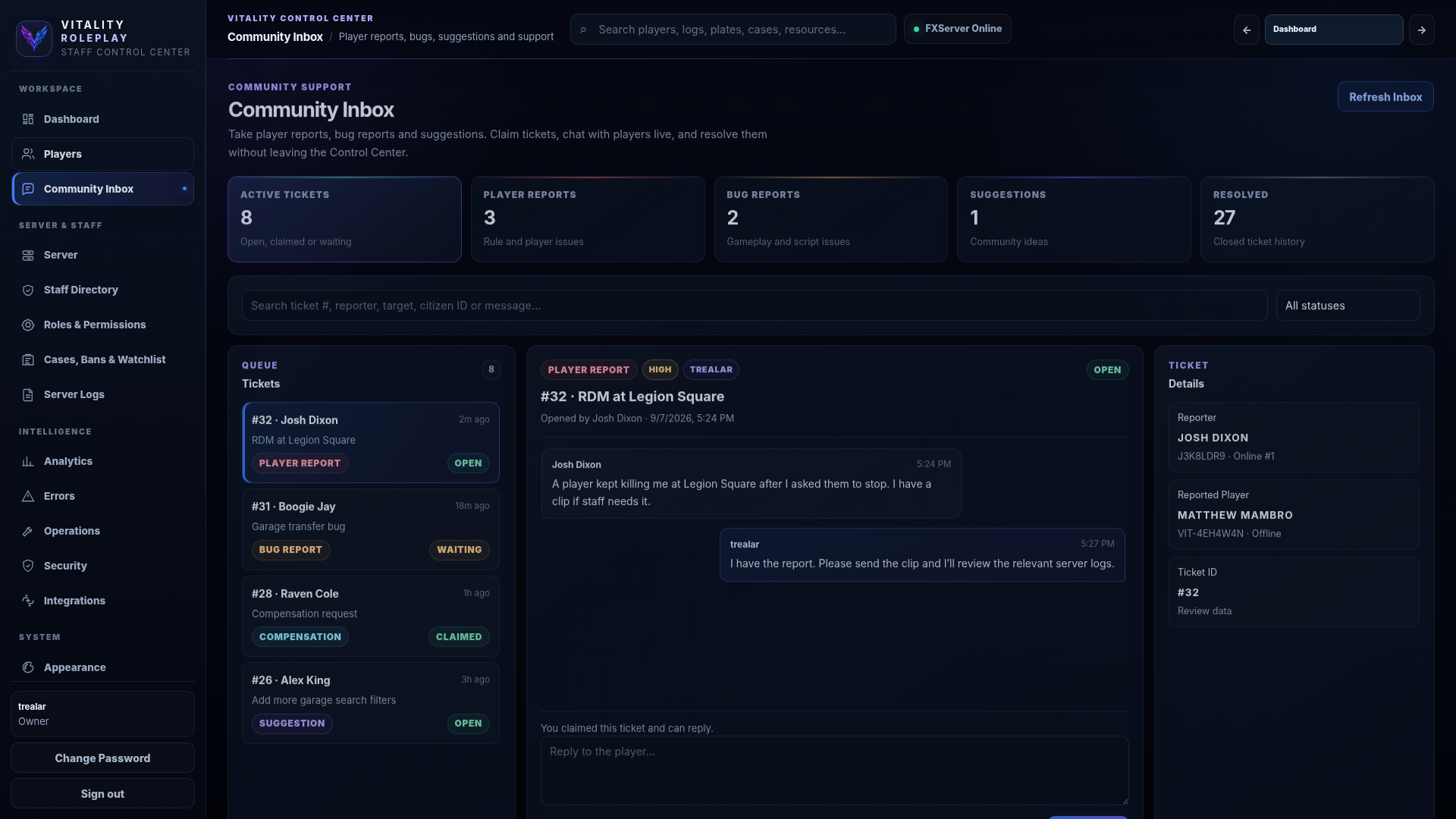This screenshot has height=819, width=1456.
Task: Click the Vitality Roleplay logo icon
Action: click(x=34, y=38)
